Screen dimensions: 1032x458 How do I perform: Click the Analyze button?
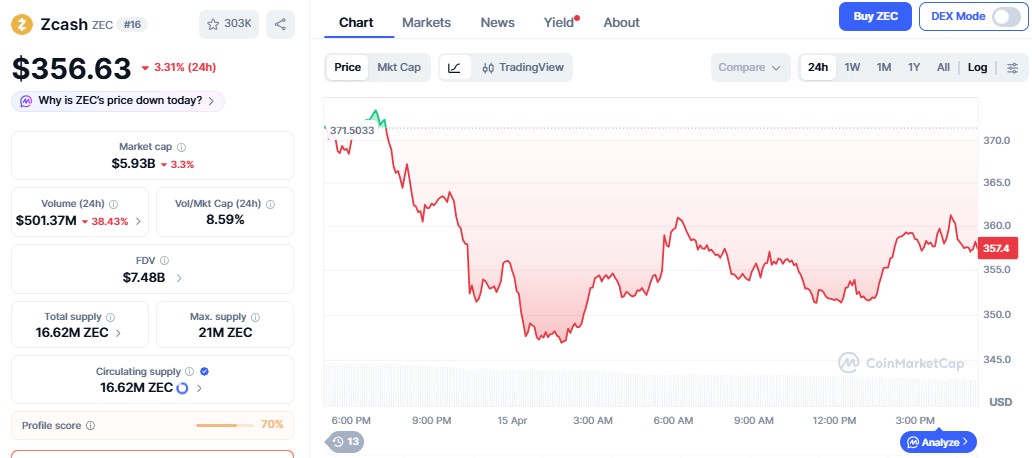pyautogui.click(x=938, y=442)
